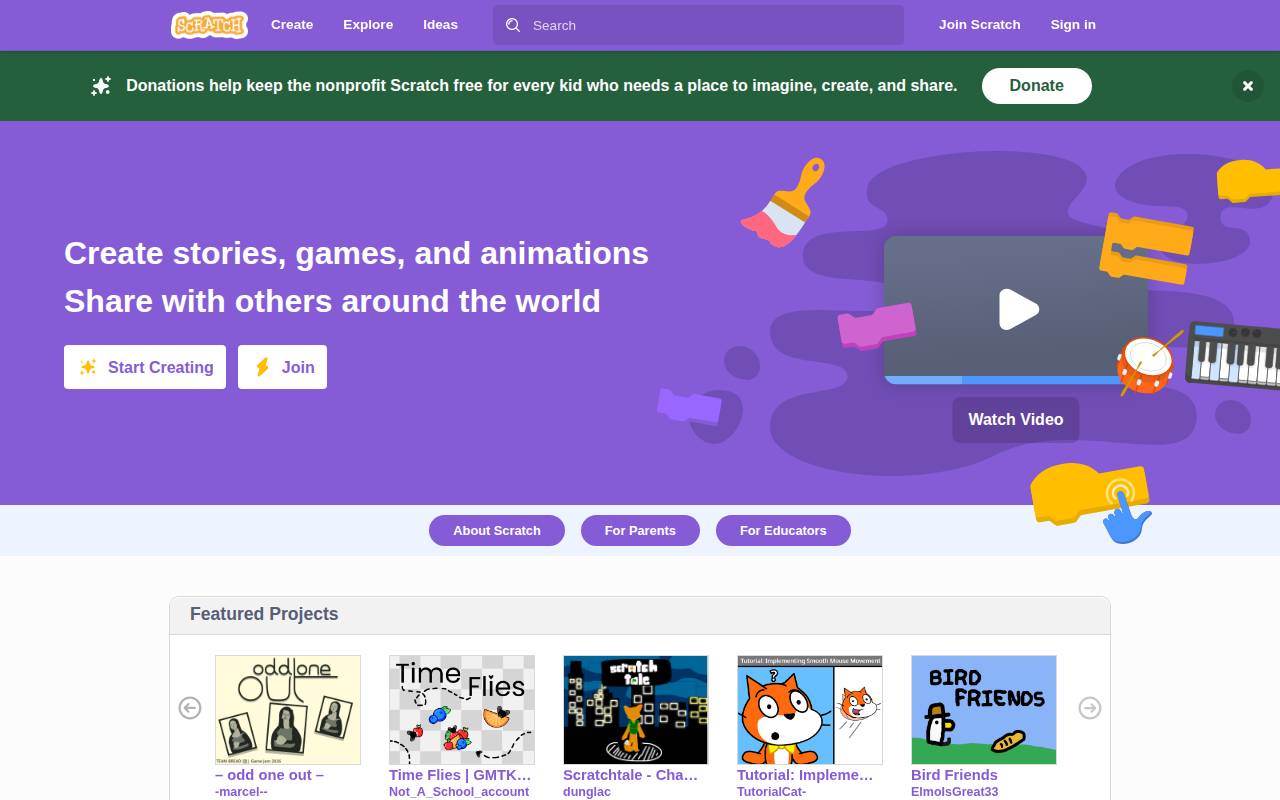Image resolution: width=1280 pixels, height=800 pixels.
Task: Click the 'Time Flies | GMTK…' title
Action: 460,775
